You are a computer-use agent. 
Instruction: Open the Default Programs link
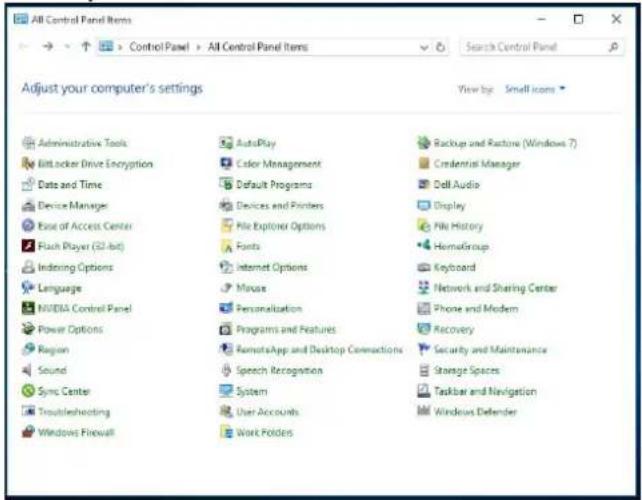[274, 185]
